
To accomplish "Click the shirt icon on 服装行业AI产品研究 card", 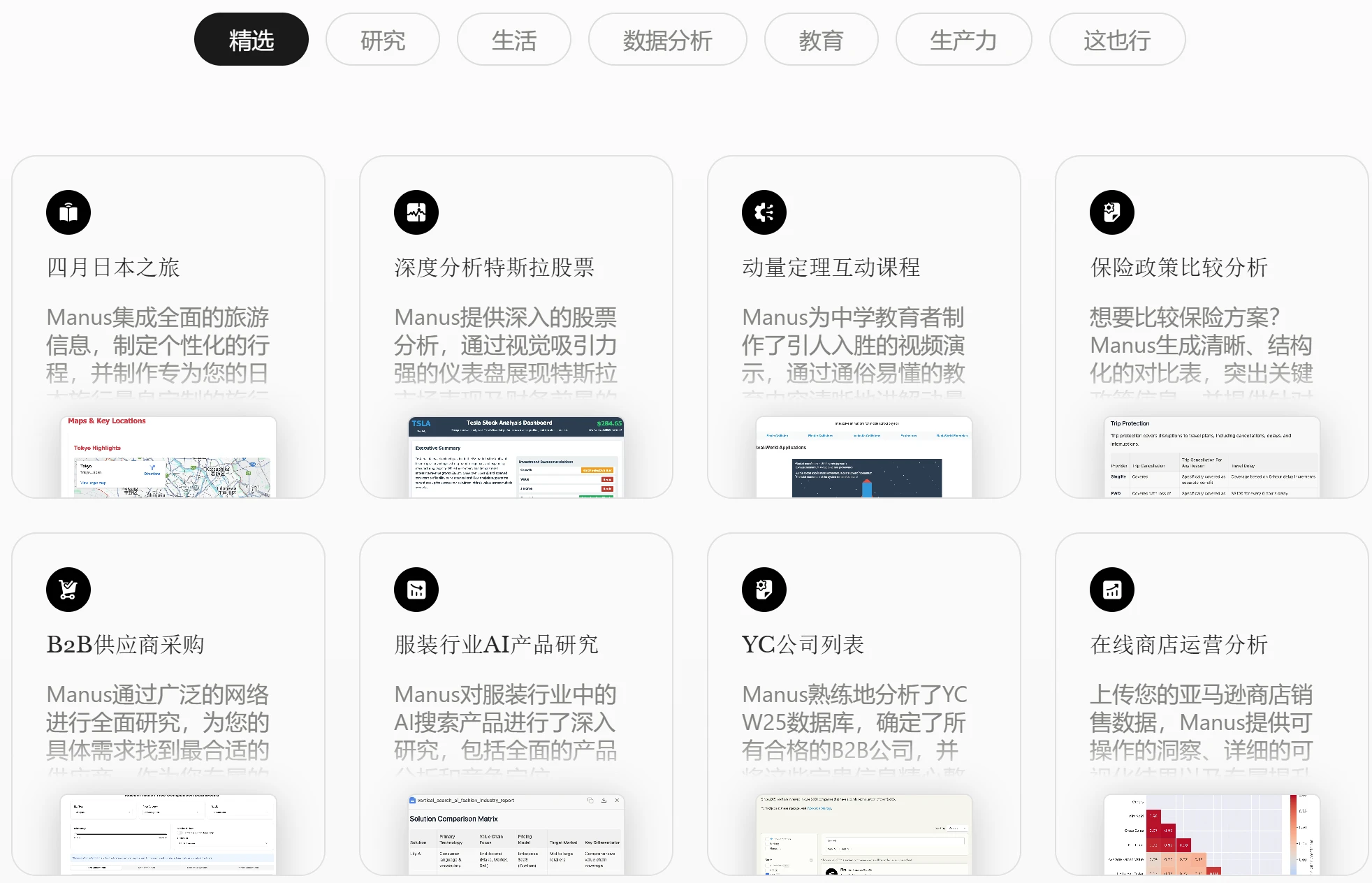I will point(416,589).
